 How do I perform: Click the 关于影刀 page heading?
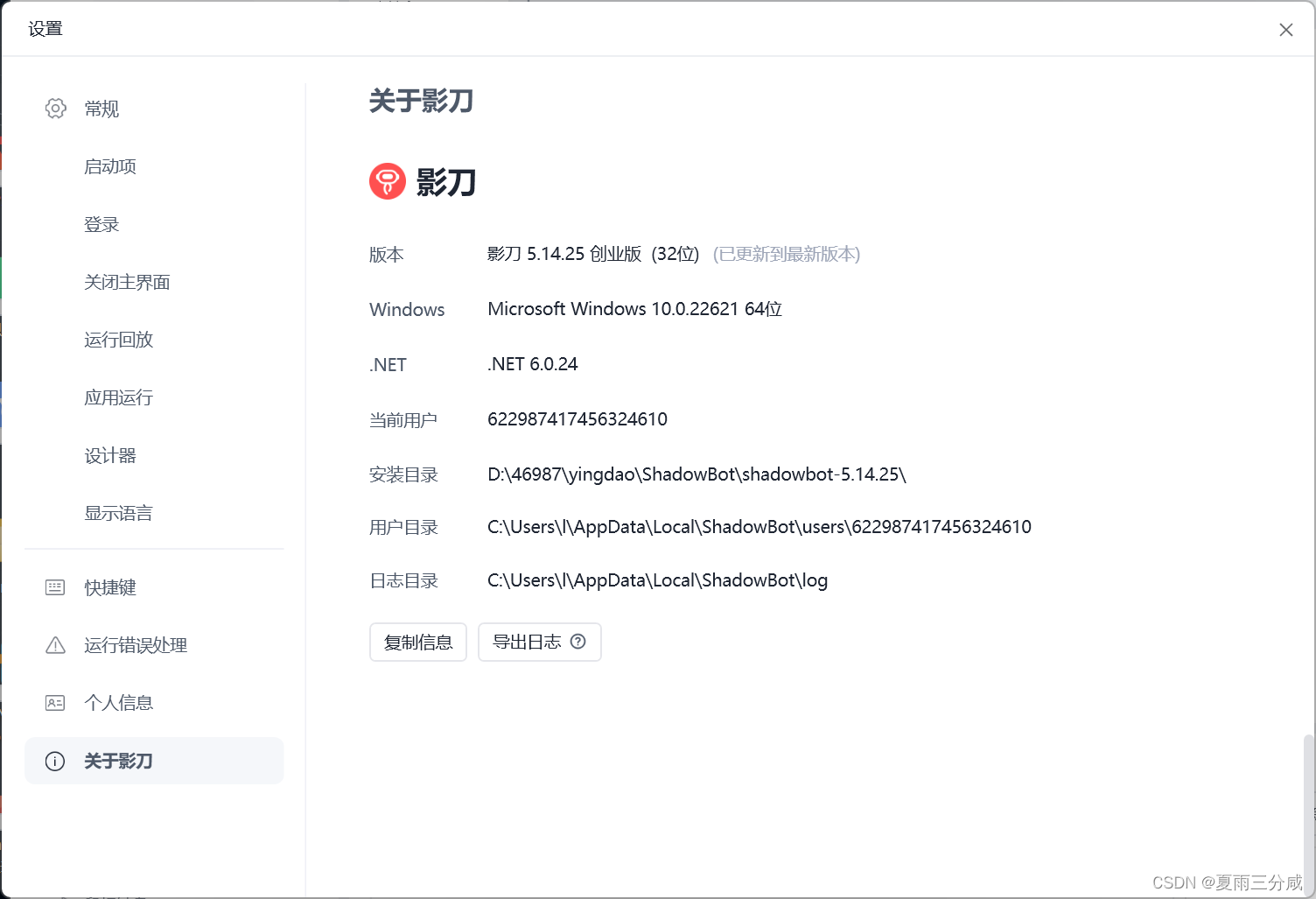click(x=422, y=101)
